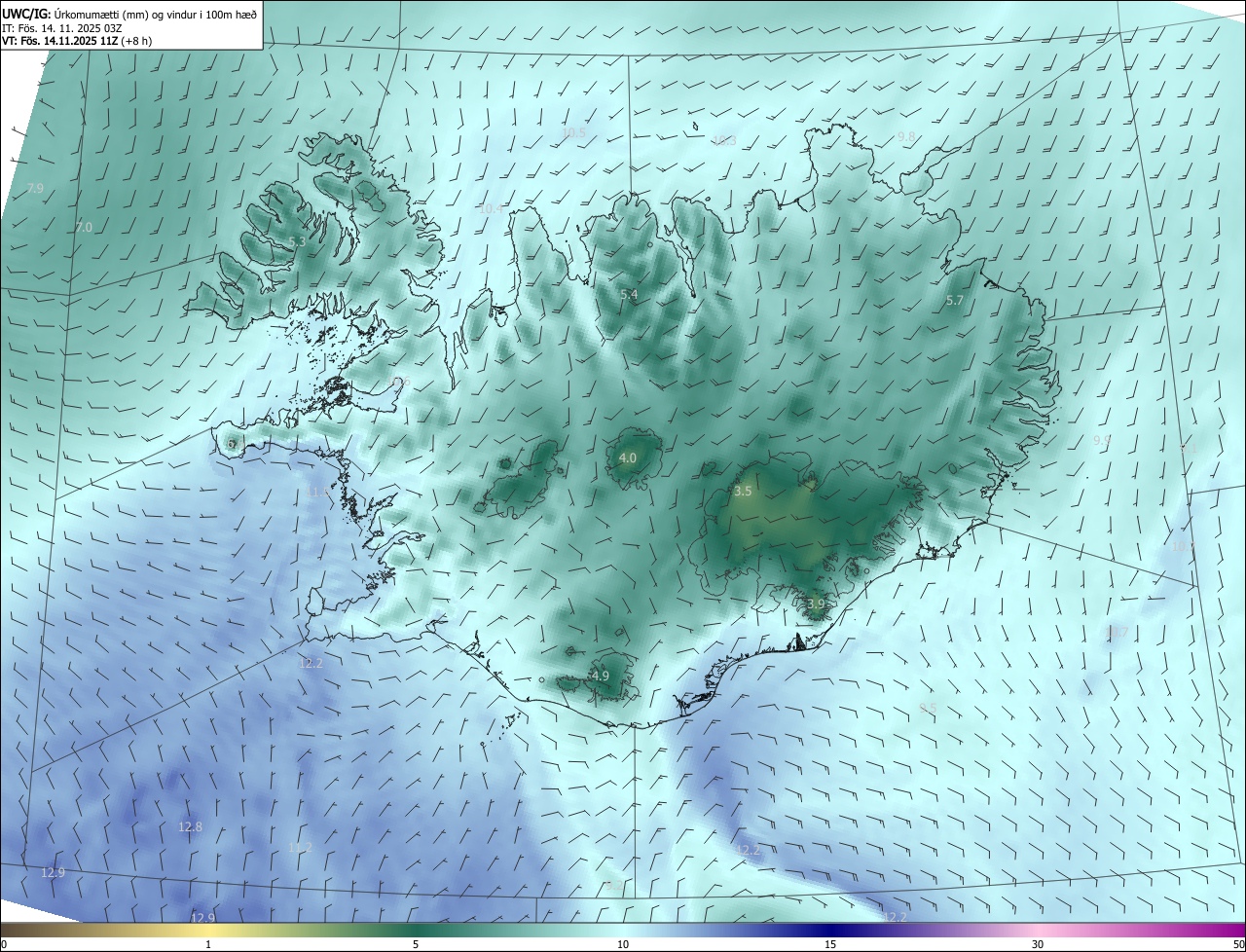
Task: Click the 0 tick on the color scale
Action: click(4, 944)
